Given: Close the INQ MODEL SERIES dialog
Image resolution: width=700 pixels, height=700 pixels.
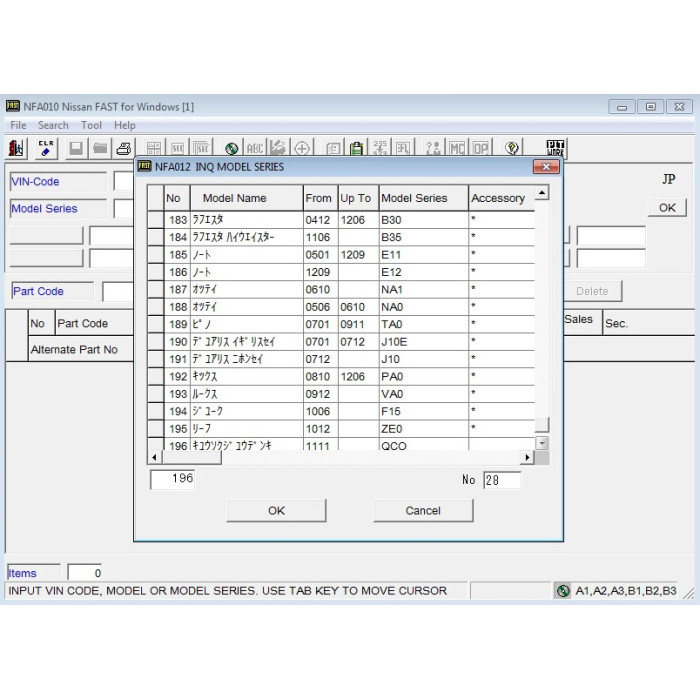Looking at the screenshot, I should click(x=546, y=167).
